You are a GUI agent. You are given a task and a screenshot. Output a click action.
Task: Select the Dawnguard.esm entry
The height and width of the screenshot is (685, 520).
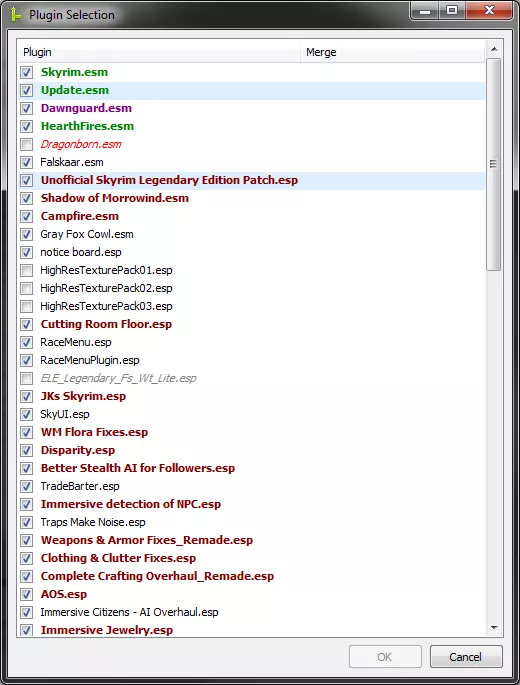86,108
